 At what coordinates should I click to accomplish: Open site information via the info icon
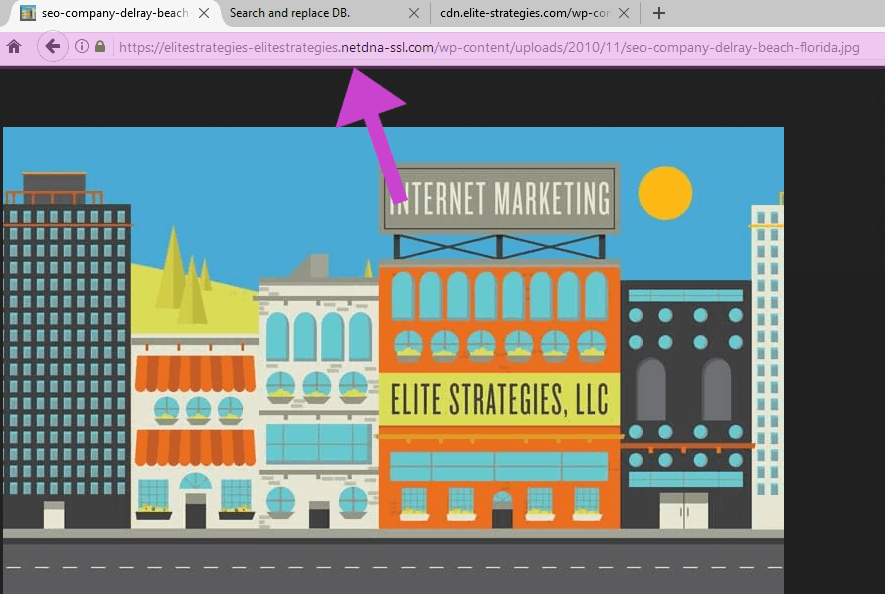click(x=82, y=46)
